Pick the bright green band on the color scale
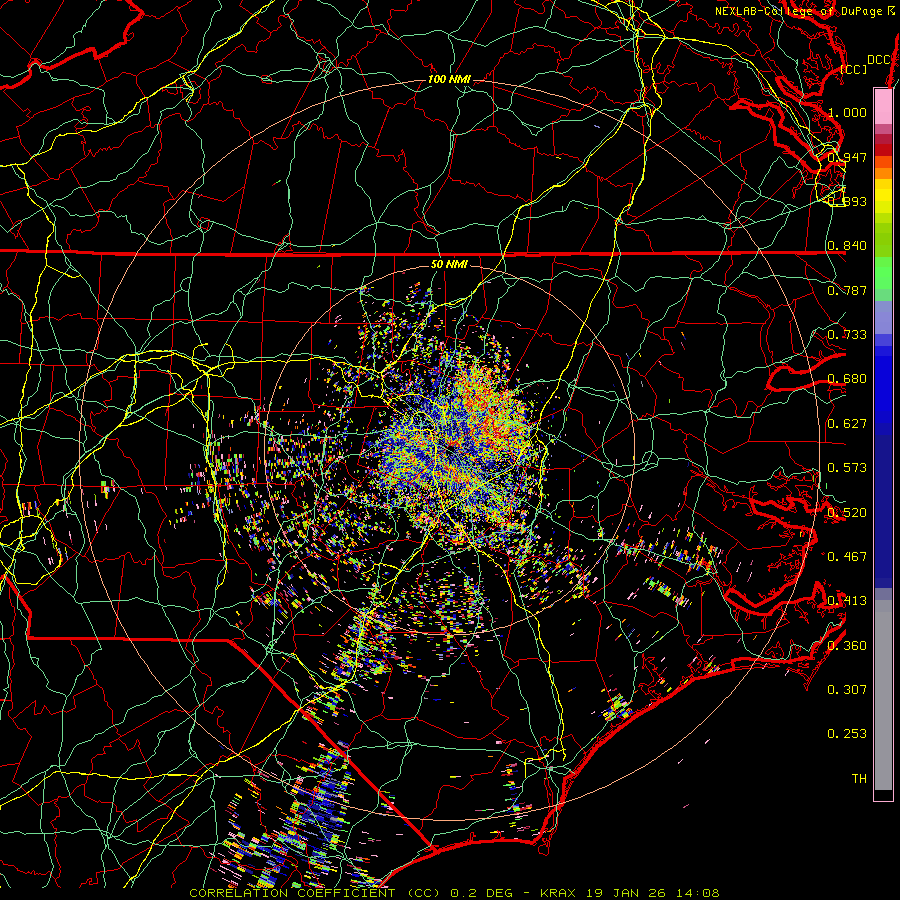Viewport: 900px width, 900px height. (x=883, y=273)
